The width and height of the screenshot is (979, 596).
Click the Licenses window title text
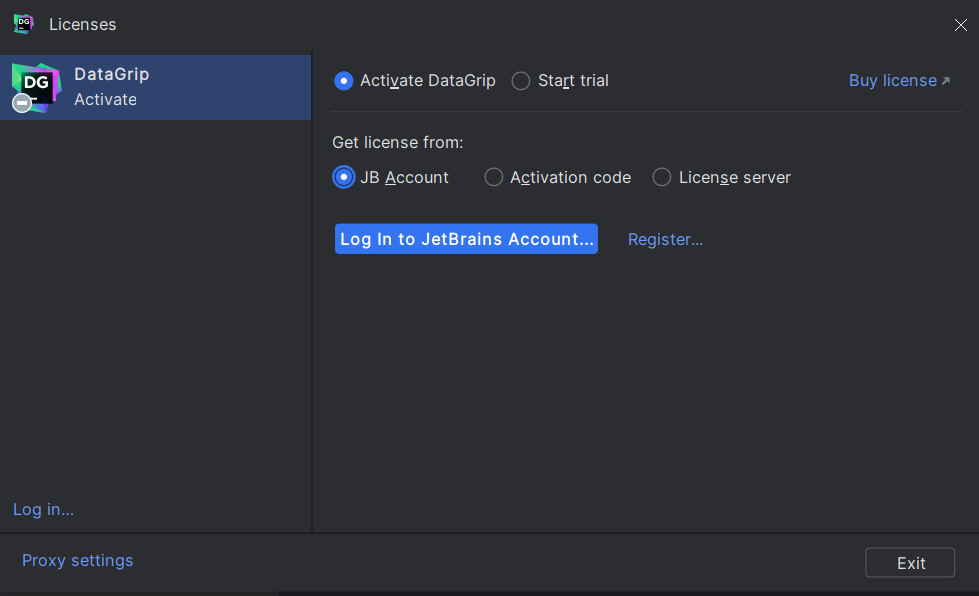[x=82, y=24]
